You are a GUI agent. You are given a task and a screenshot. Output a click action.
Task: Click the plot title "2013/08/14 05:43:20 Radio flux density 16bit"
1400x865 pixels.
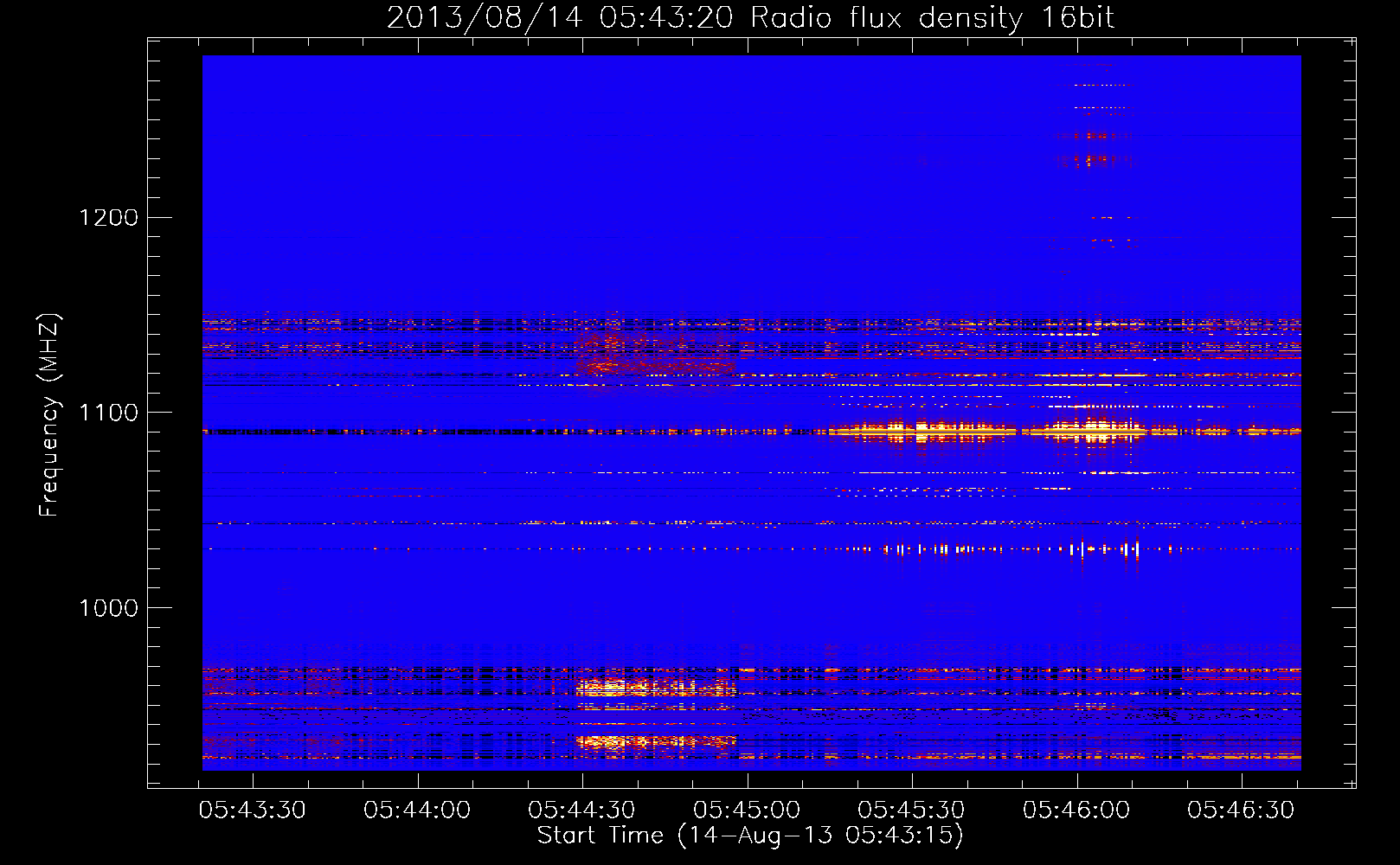750,17
